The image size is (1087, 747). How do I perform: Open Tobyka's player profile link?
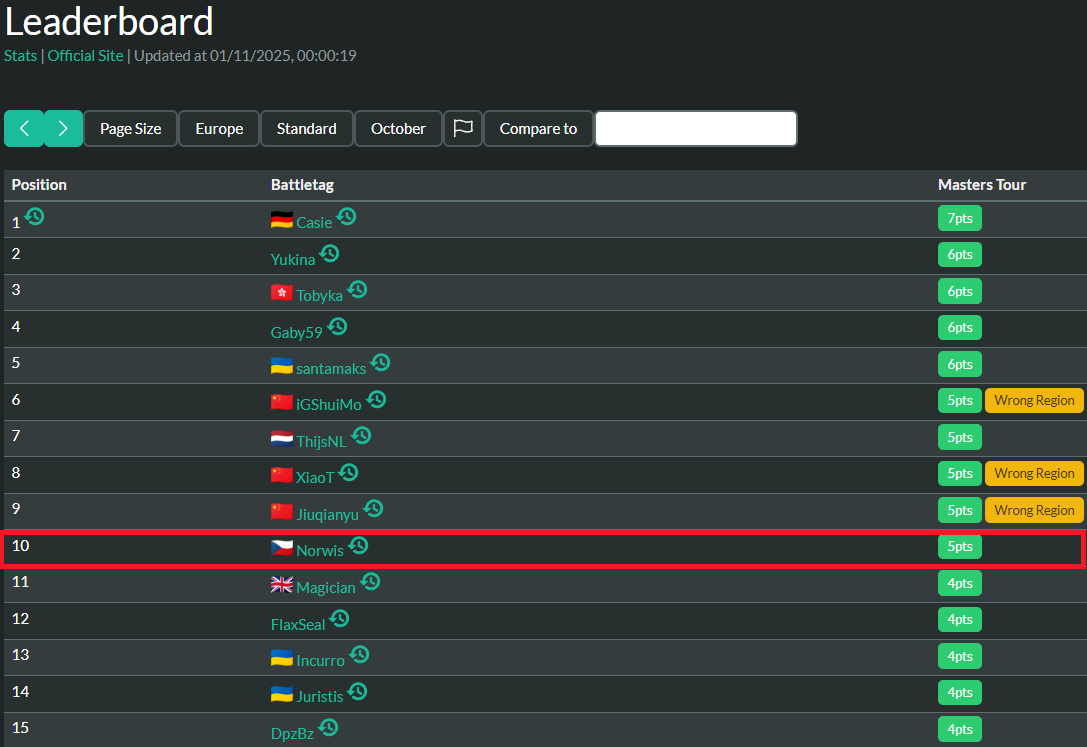[x=320, y=295]
